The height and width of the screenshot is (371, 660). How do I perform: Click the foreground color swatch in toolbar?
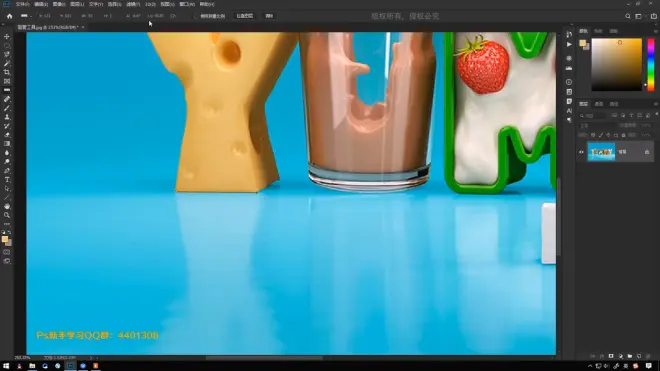[x=5, y=239]
